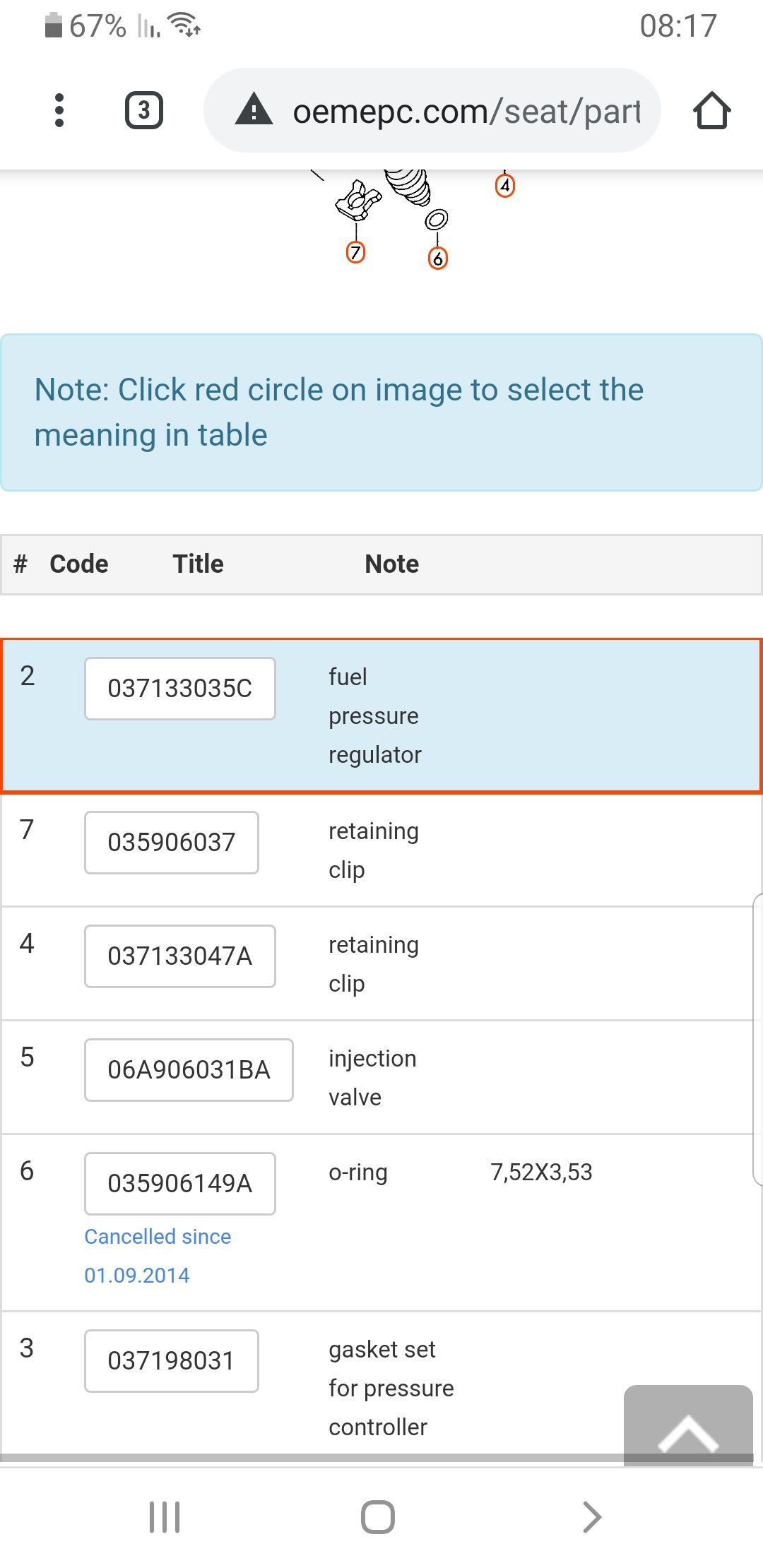Open the browser three-dot menu
Screen dimensions: 763x1568
[59, 110]
